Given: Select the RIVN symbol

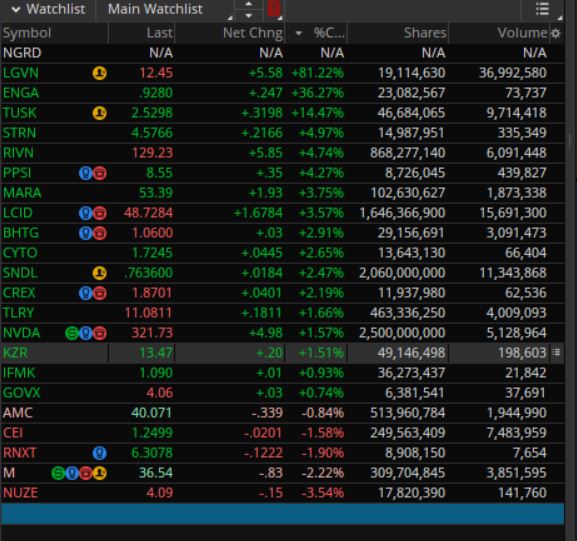Looking at the screenshot, I should click(18, 153).
